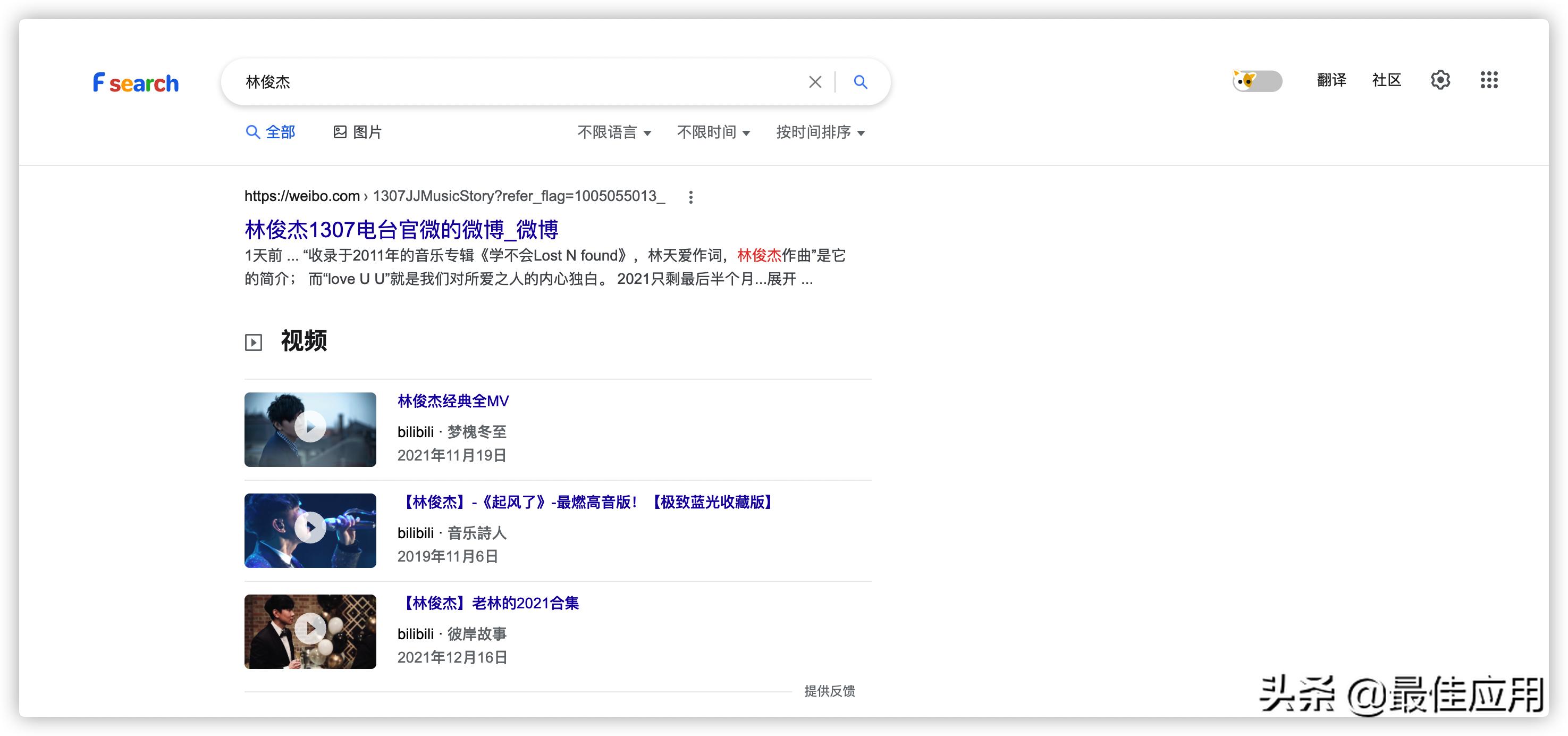
Task: Toggle the cat theme switch
Action: coord(1257,80)
